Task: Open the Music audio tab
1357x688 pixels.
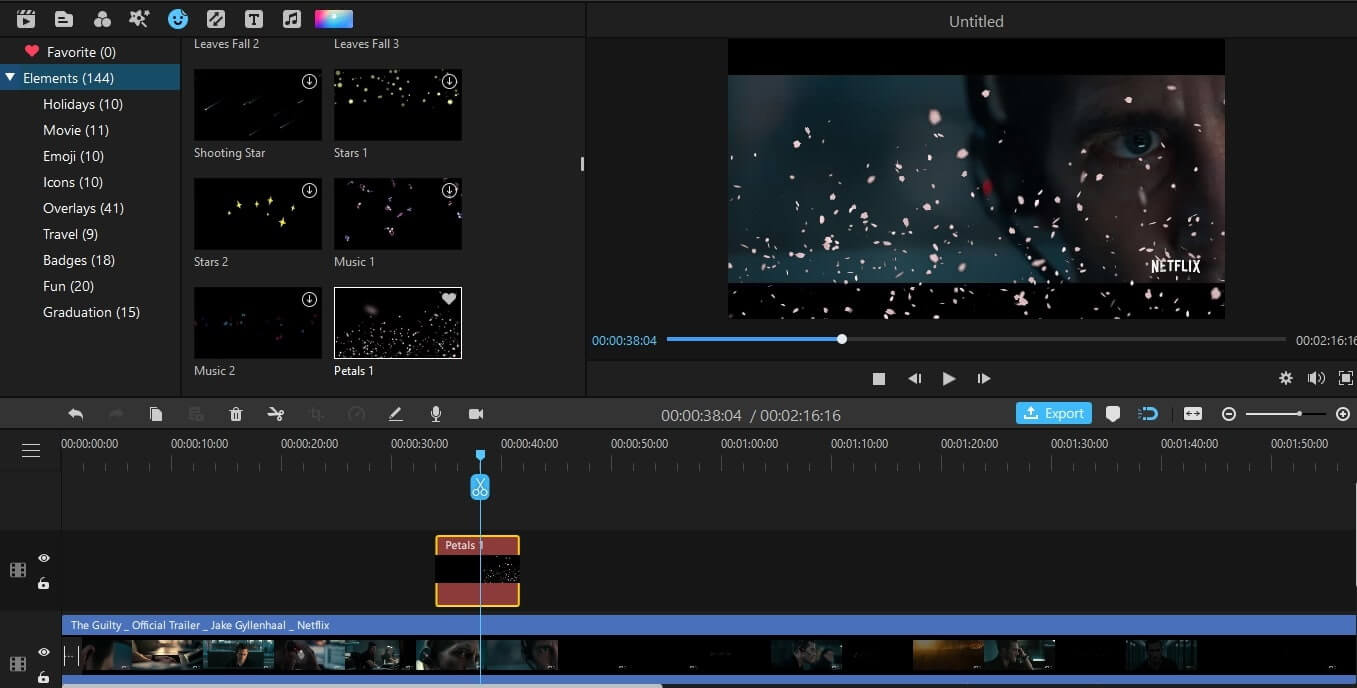Action: pos(292,19)
